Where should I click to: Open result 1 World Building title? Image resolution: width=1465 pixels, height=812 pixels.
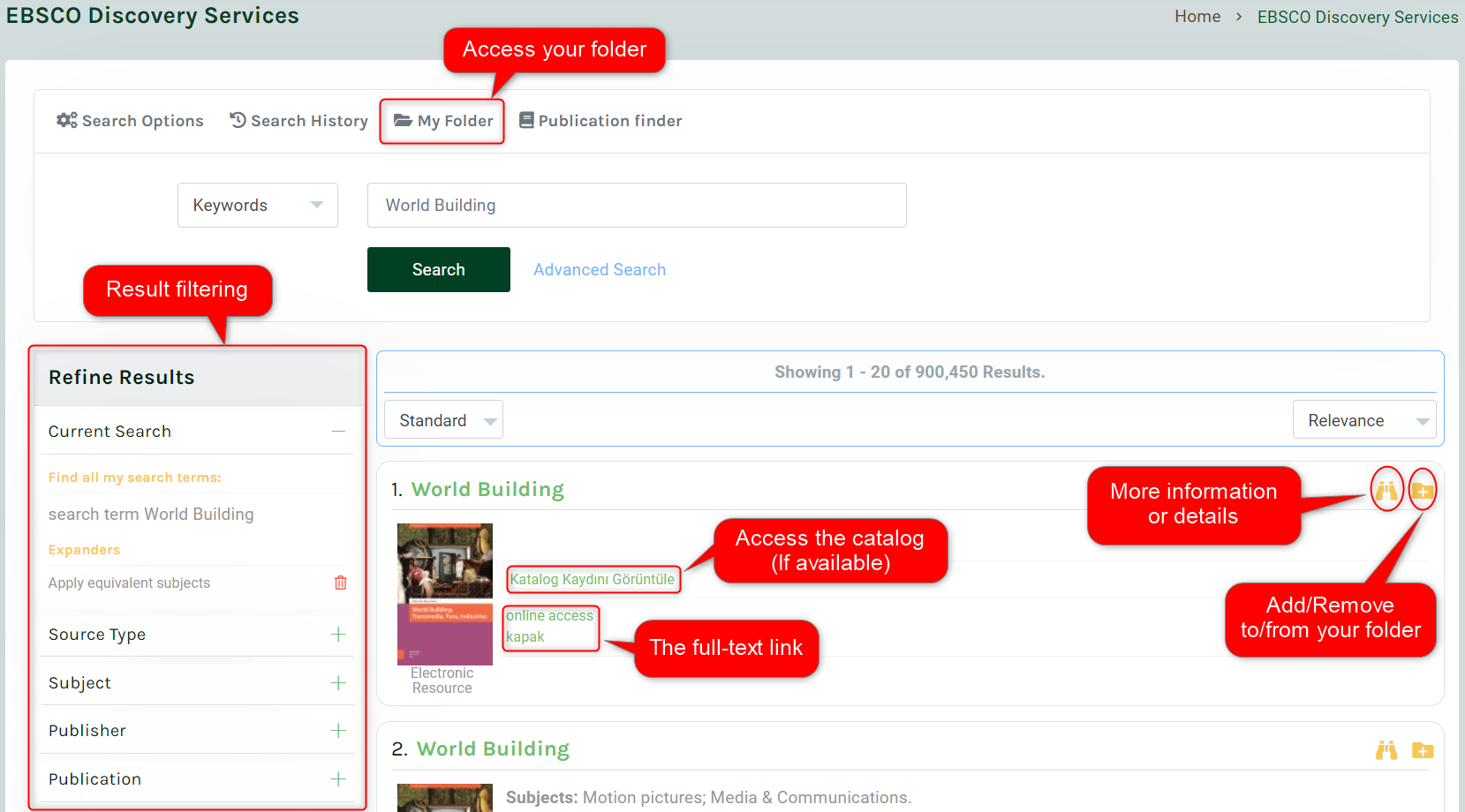tap(487, 490)
